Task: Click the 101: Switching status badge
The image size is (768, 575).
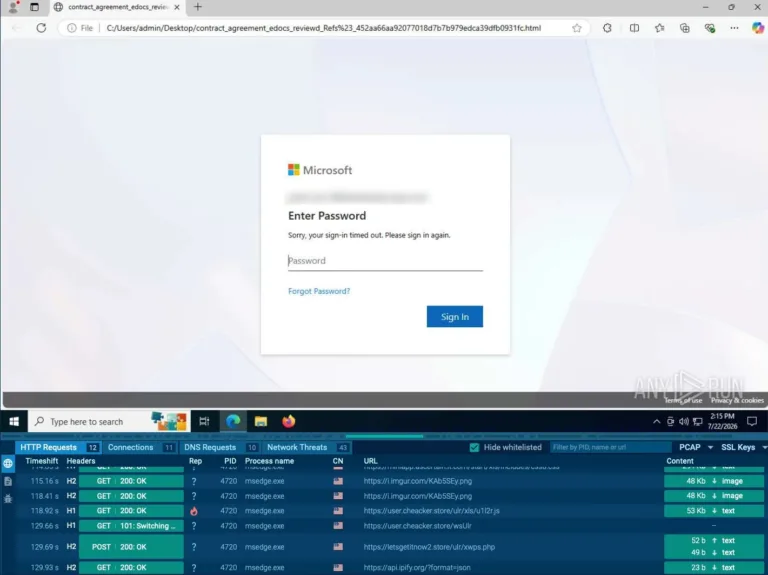Action: click(x=131, y=526)
